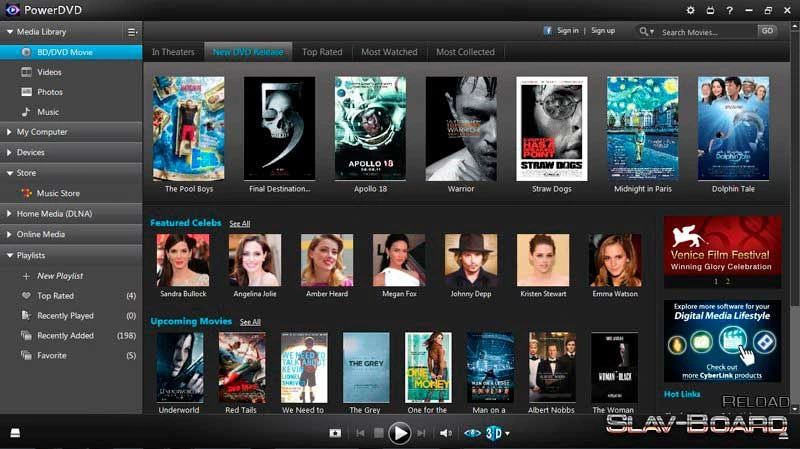
Task: Open the Straw Dogs movie poster
Action: (x=552, y=129)
